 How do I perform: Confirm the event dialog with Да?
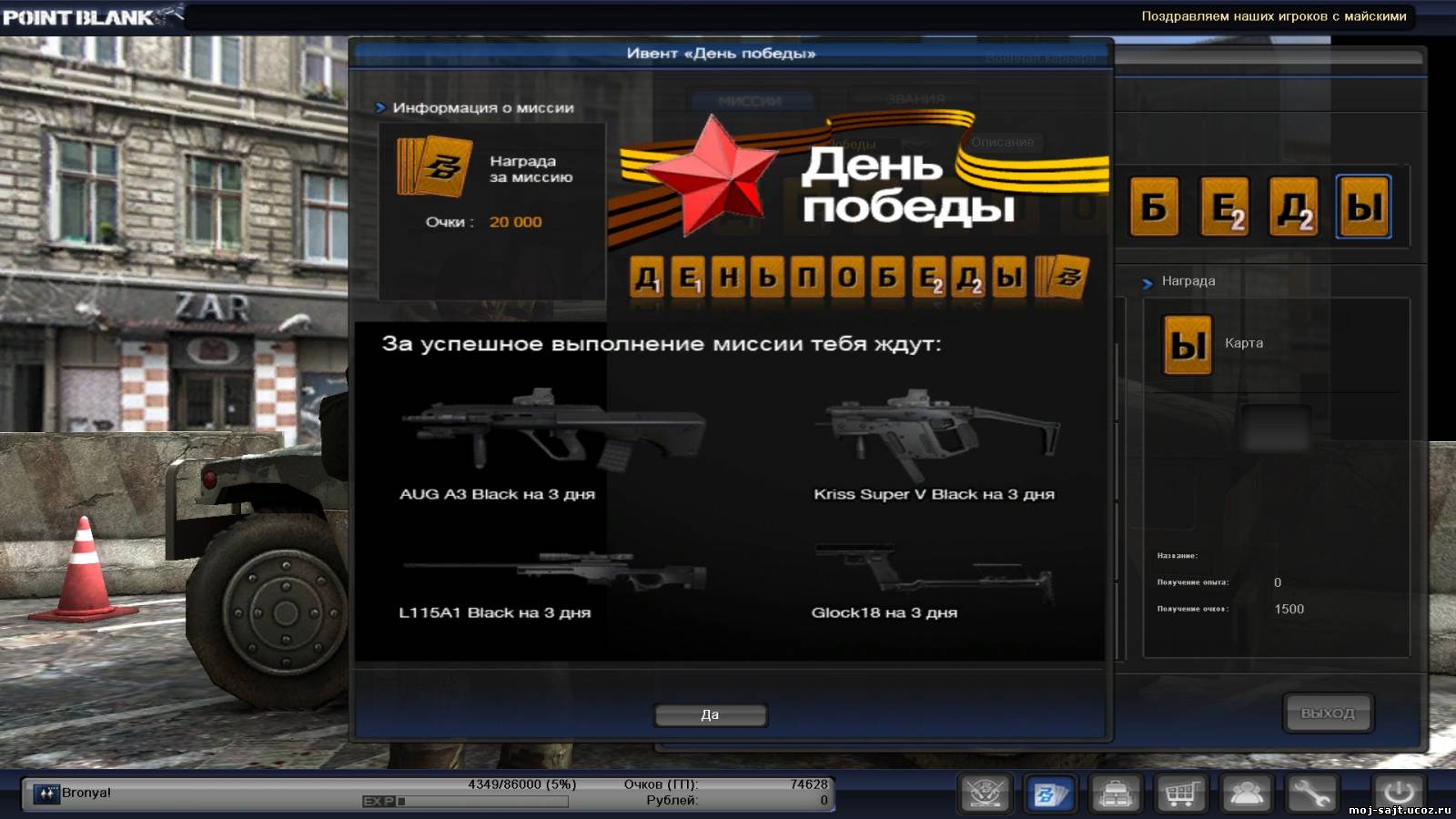click(x=710, y=715)
